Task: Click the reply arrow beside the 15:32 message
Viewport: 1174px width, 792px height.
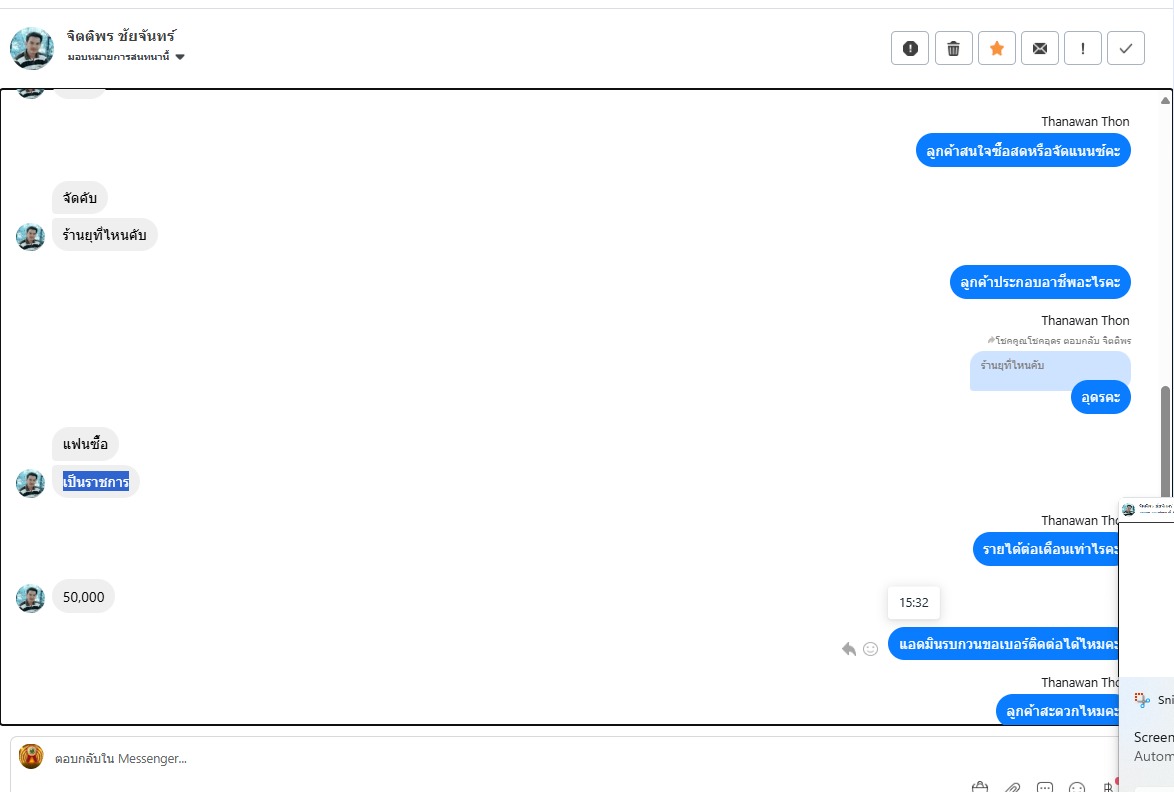Action: 849,649
